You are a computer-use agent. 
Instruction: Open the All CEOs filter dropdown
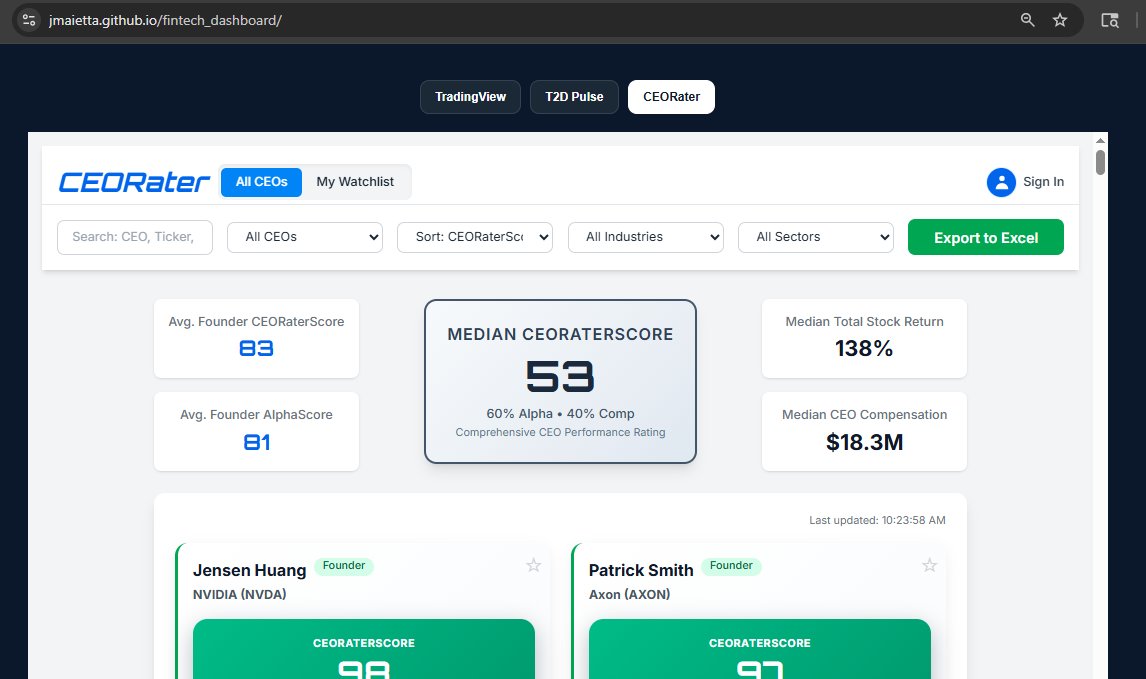[305, 238]
